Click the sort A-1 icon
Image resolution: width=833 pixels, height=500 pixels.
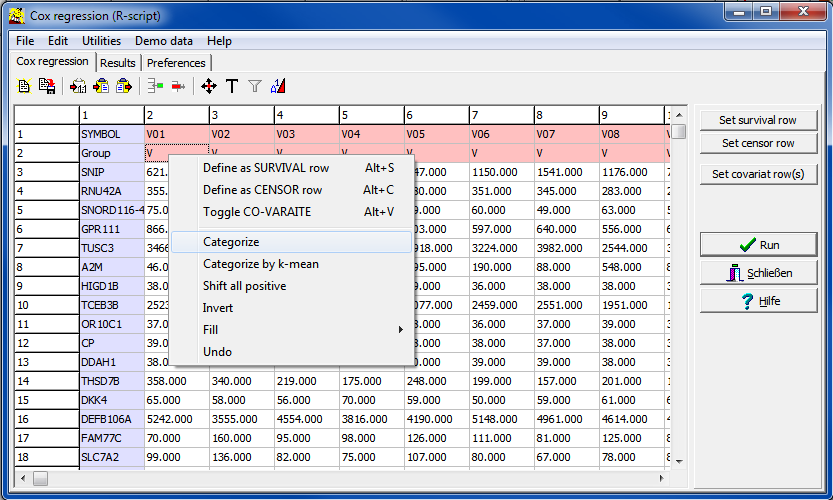point(278,86)
